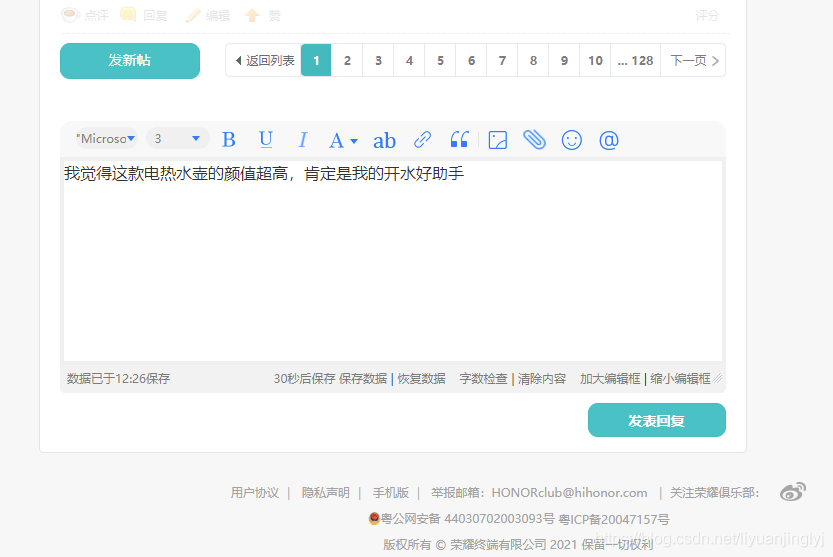Submit reply with 发表回复 button
This screenshot has height=557, width=833.
click(656, 421)
